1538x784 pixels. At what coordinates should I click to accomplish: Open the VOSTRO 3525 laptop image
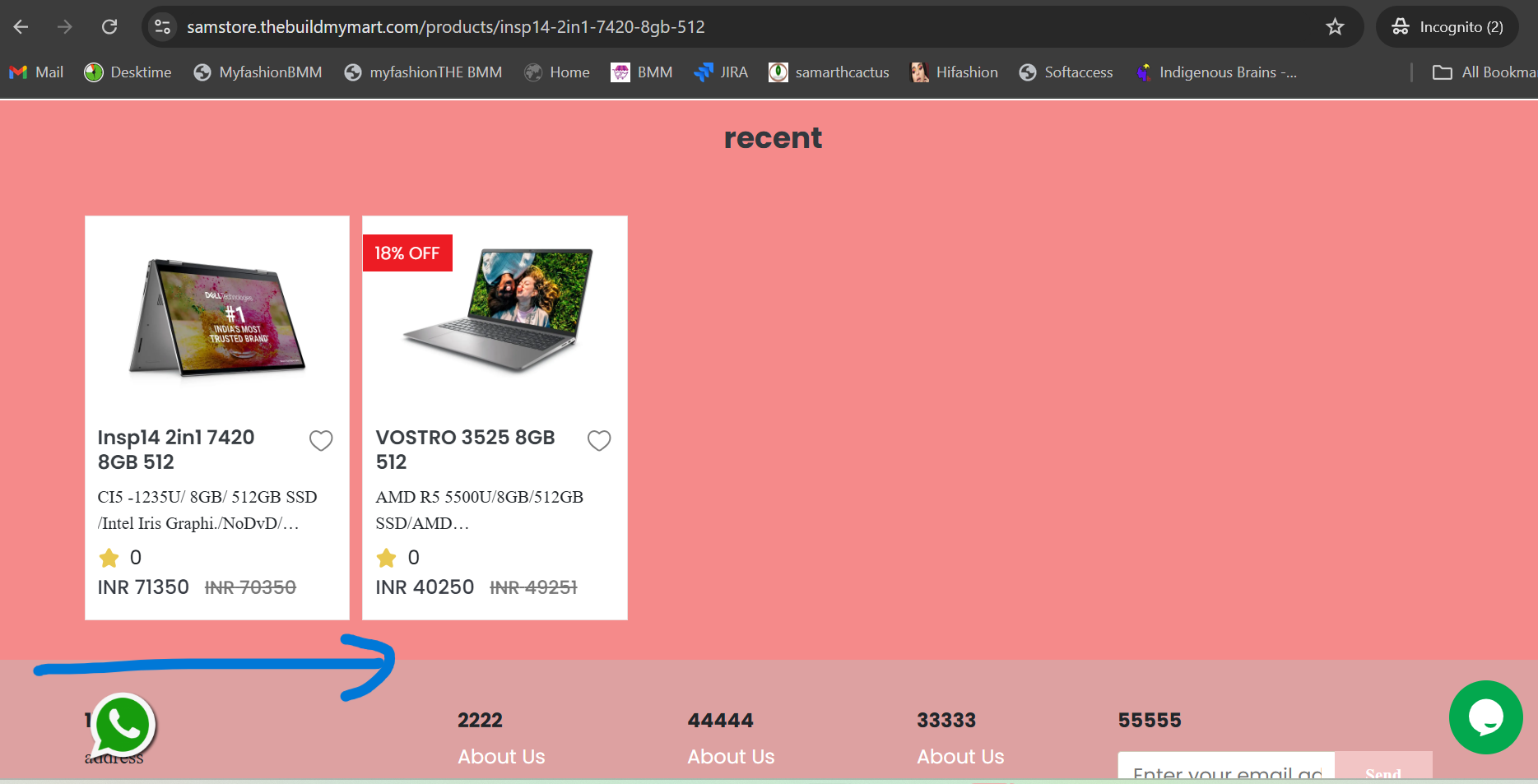point(499,310)
